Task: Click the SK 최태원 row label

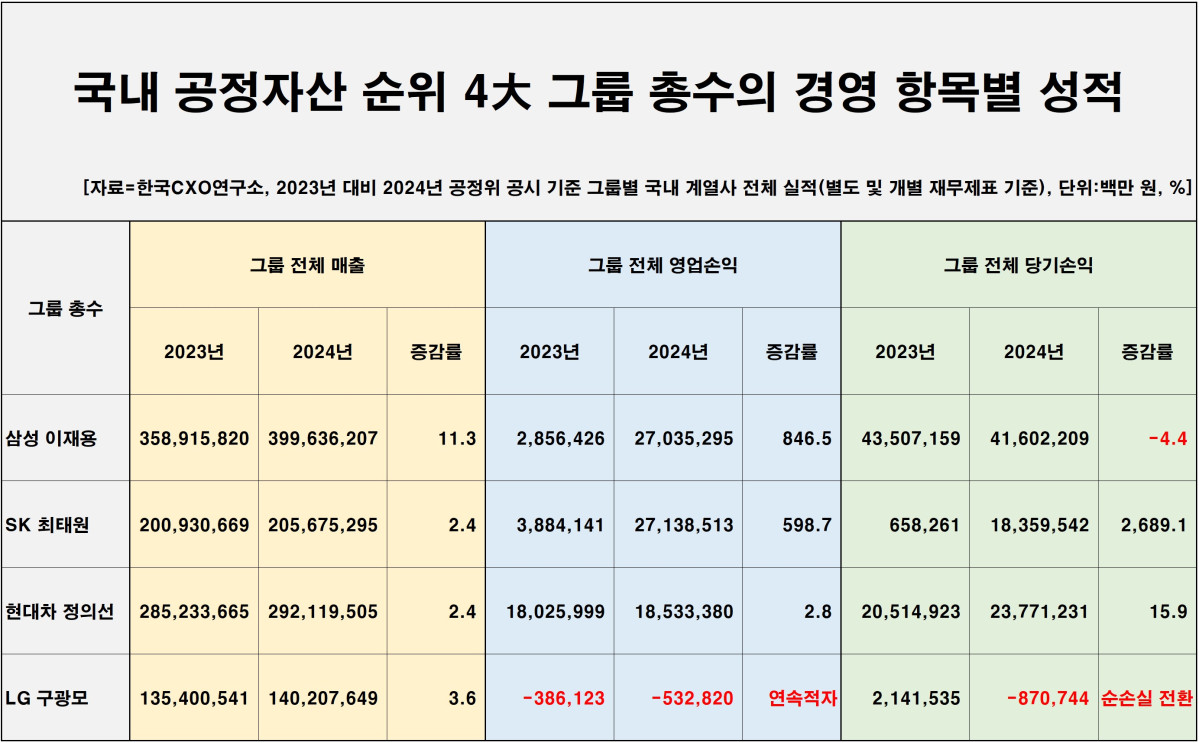Action: click(47, 525)
